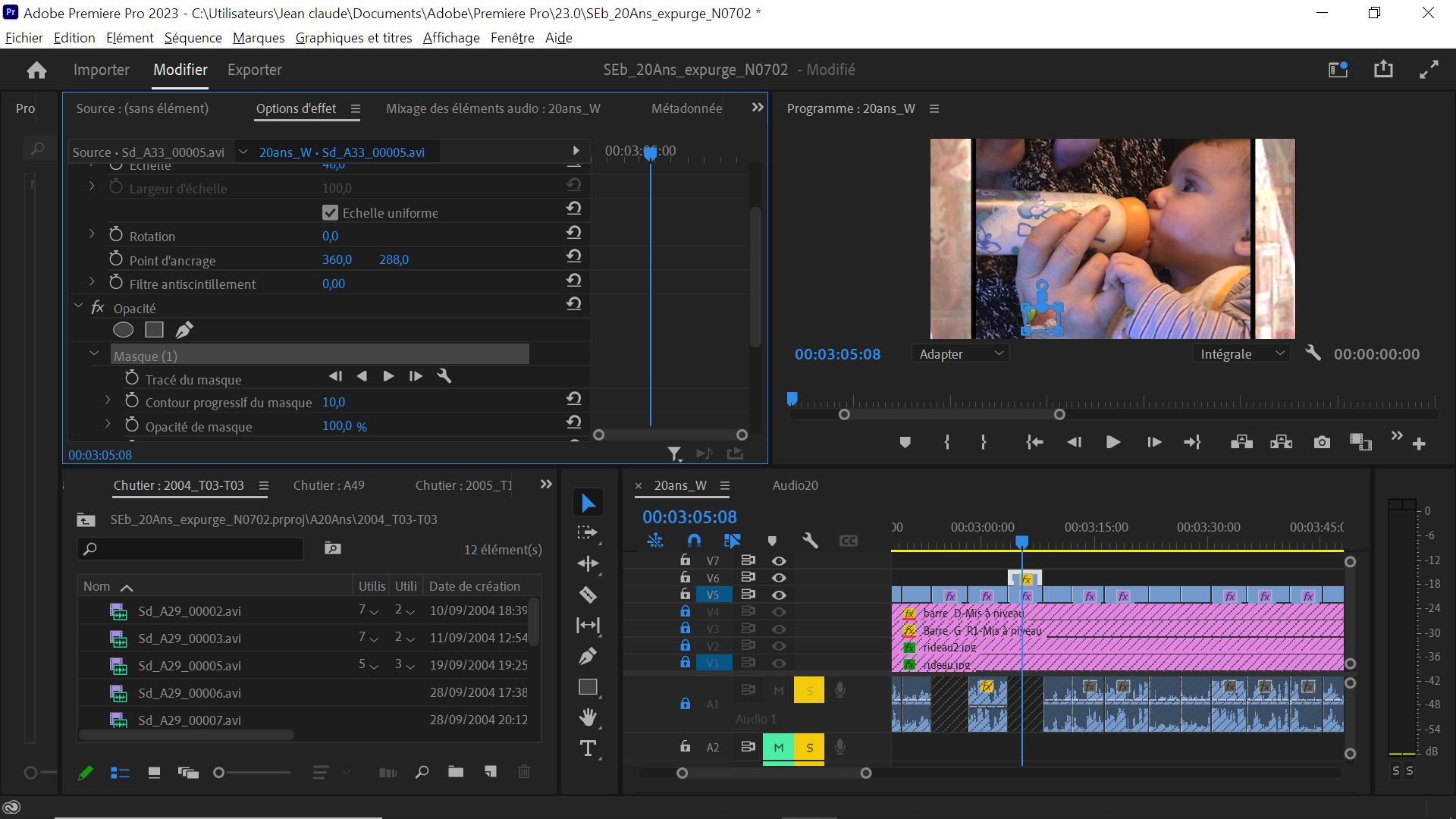The height and width of the screenshot is (819, 1456).
Task: Expand Contour progressif du masque
Action: tap(108, 400)
